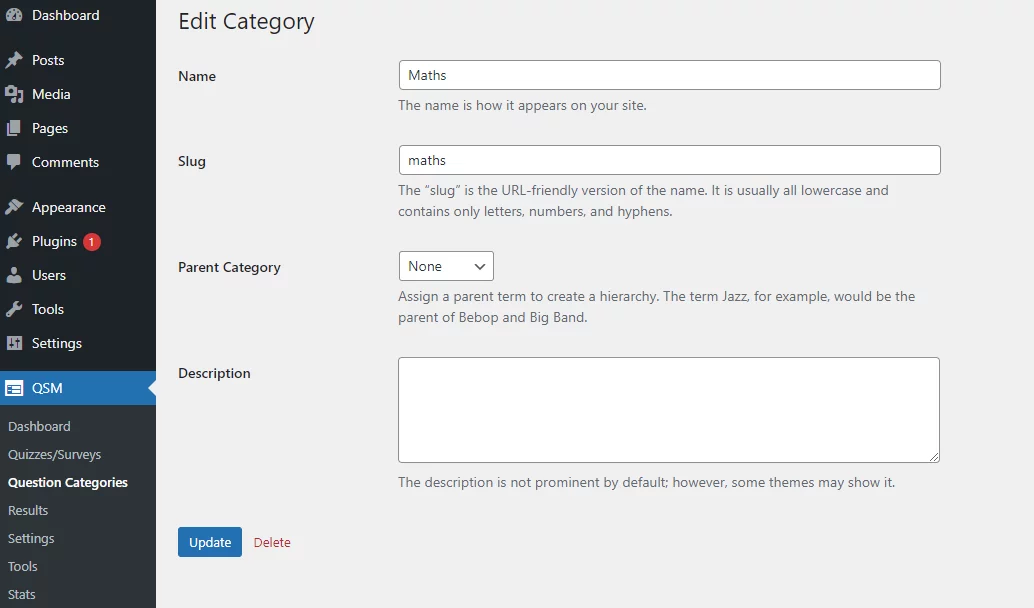Screen dimensions: 1034x608
Task: Click "The description is not prominent" text
Action: [x=647, y=483]
